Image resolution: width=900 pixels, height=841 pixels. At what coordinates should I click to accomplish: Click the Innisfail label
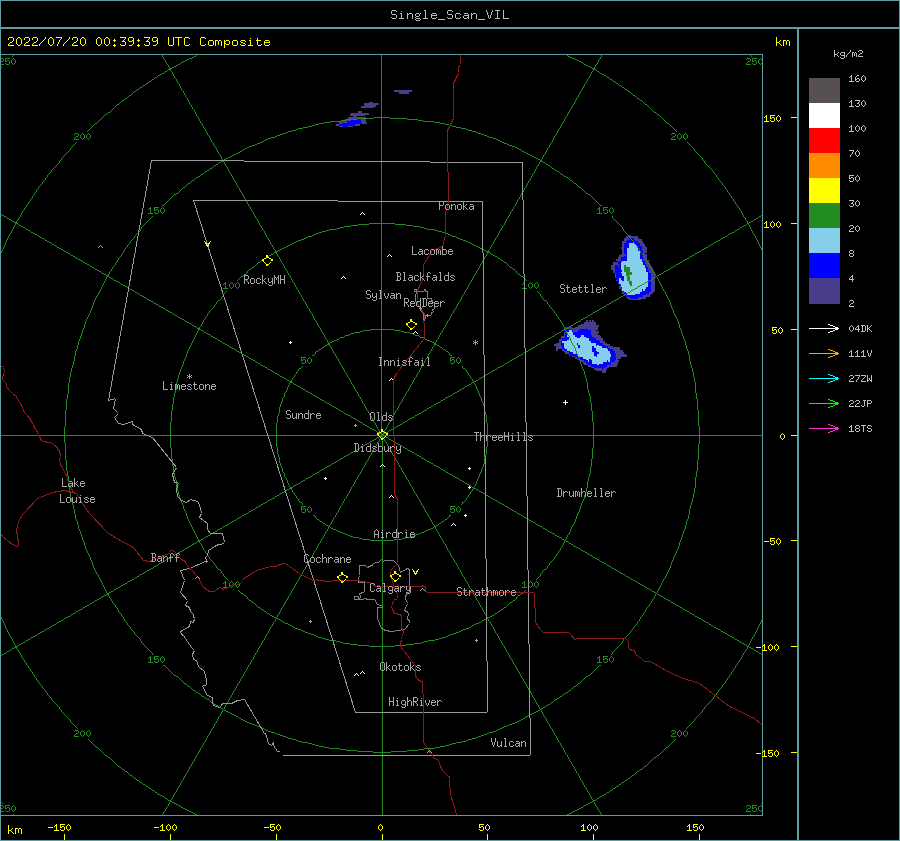click(404, 362)
